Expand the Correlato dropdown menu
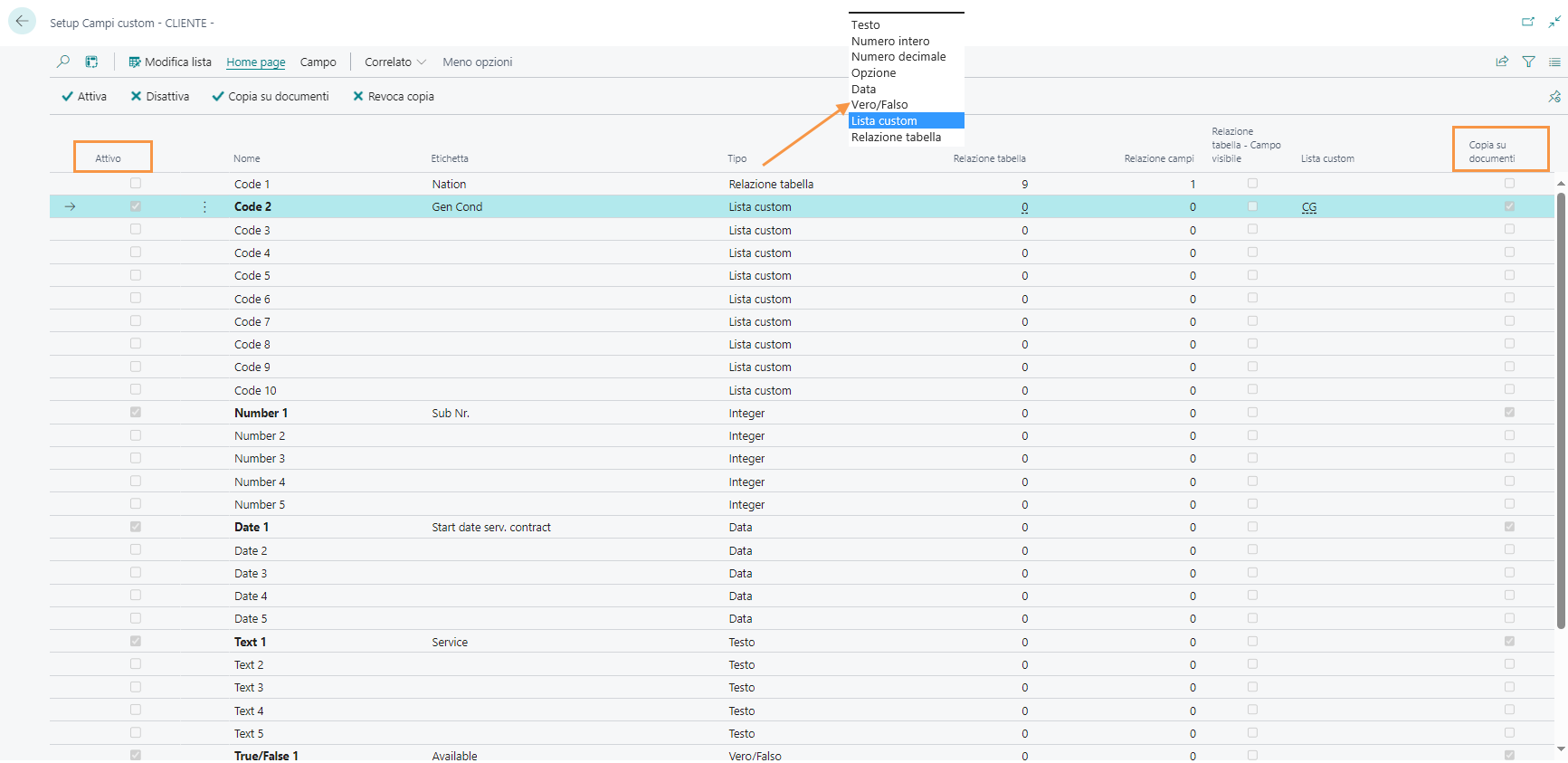The image size is (1568, 763). (x=394, y=62)
